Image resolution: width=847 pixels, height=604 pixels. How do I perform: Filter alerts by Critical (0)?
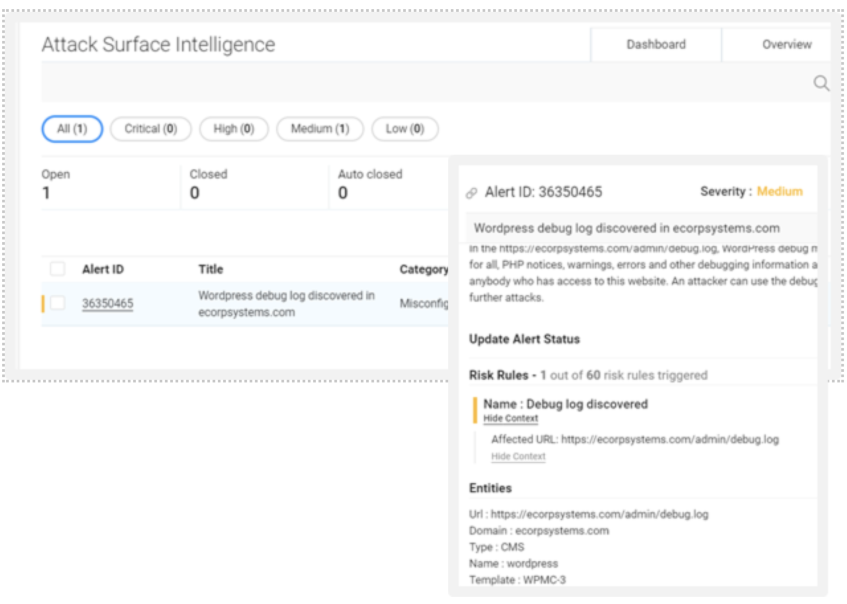pos(150,129)
